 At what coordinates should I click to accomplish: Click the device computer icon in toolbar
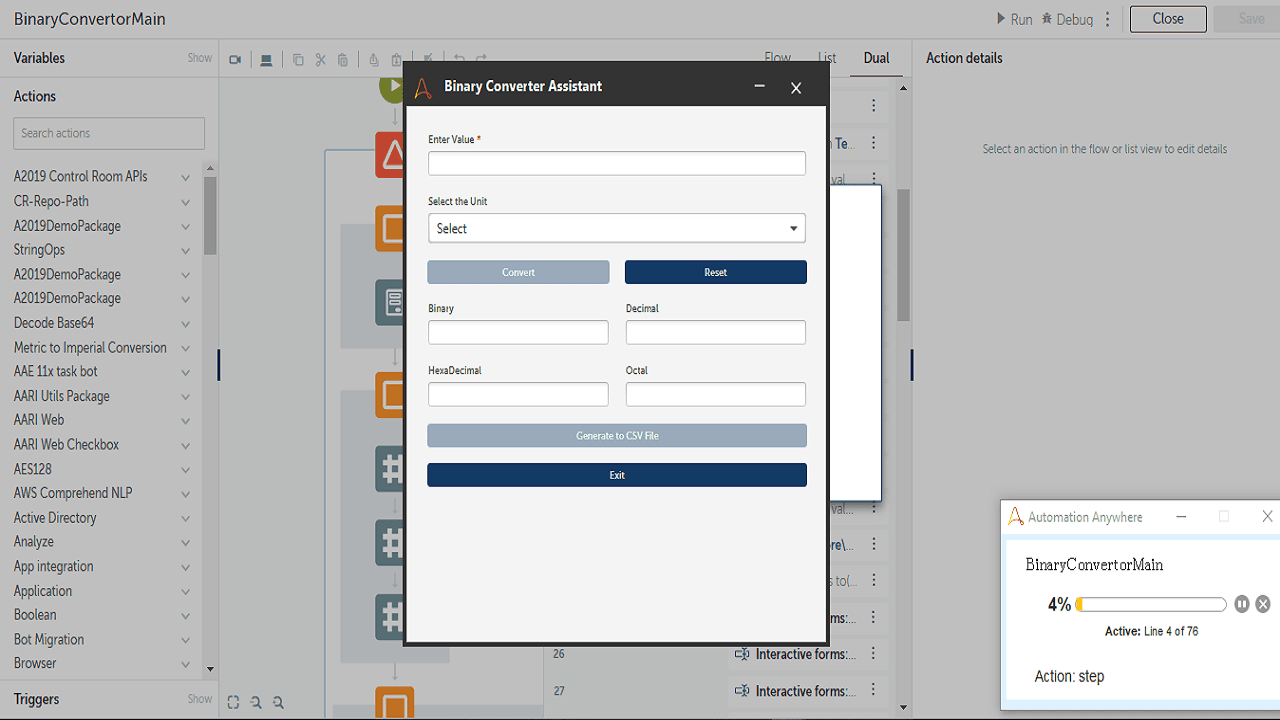pyautogui.click(x=266, y=60)
